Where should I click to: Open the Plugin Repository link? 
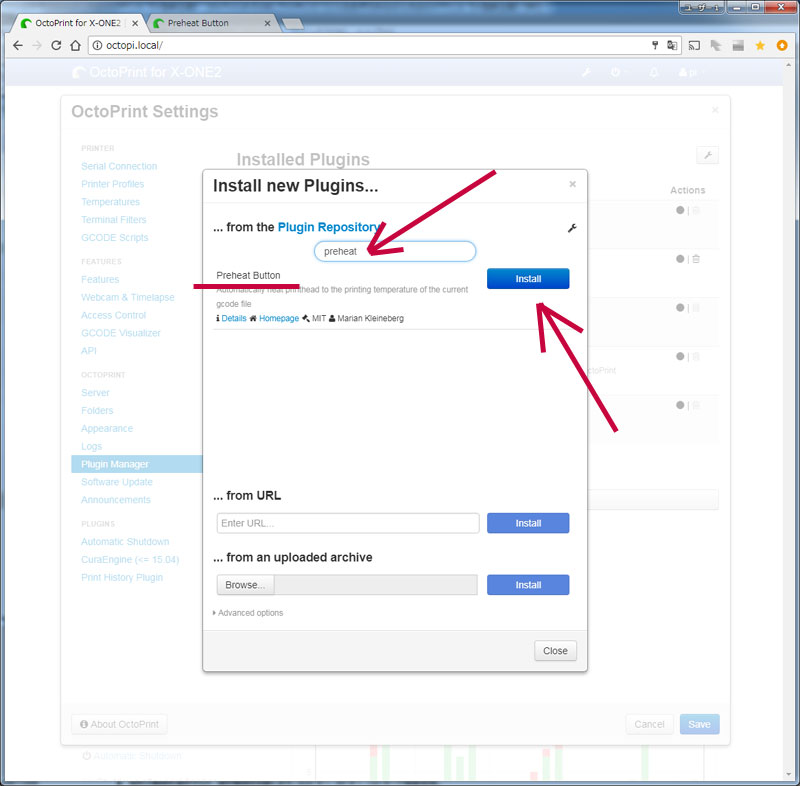[330, 227]
